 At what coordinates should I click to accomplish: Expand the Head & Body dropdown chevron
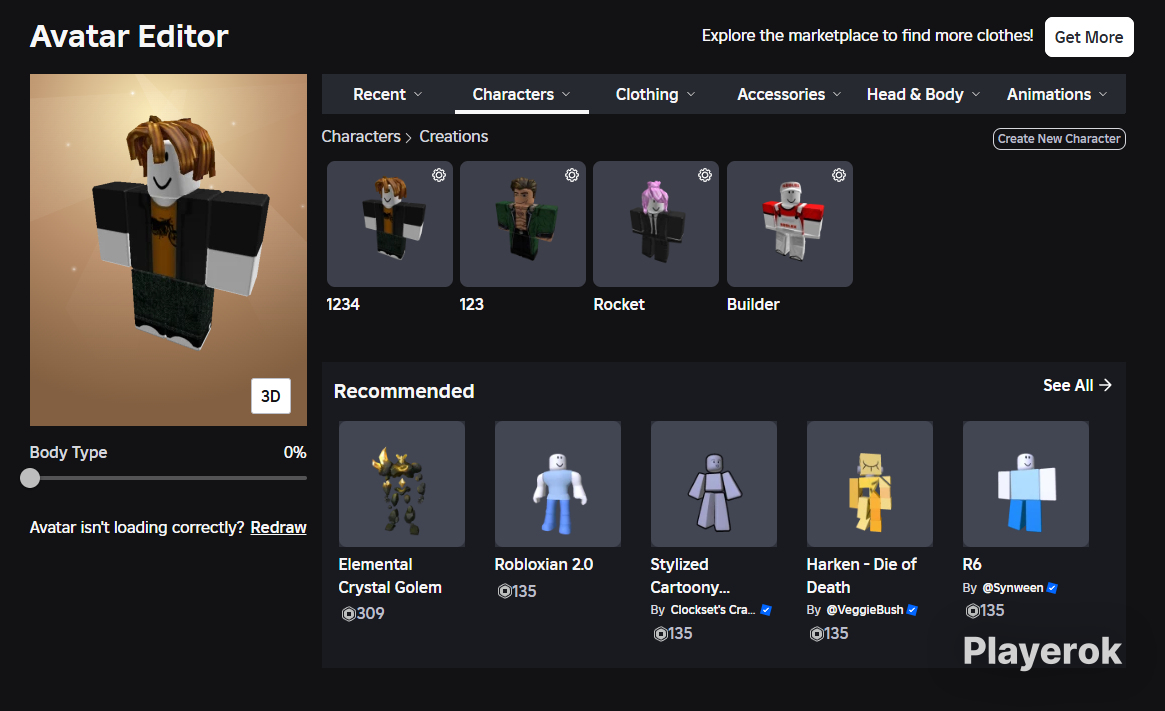[976, 94]
